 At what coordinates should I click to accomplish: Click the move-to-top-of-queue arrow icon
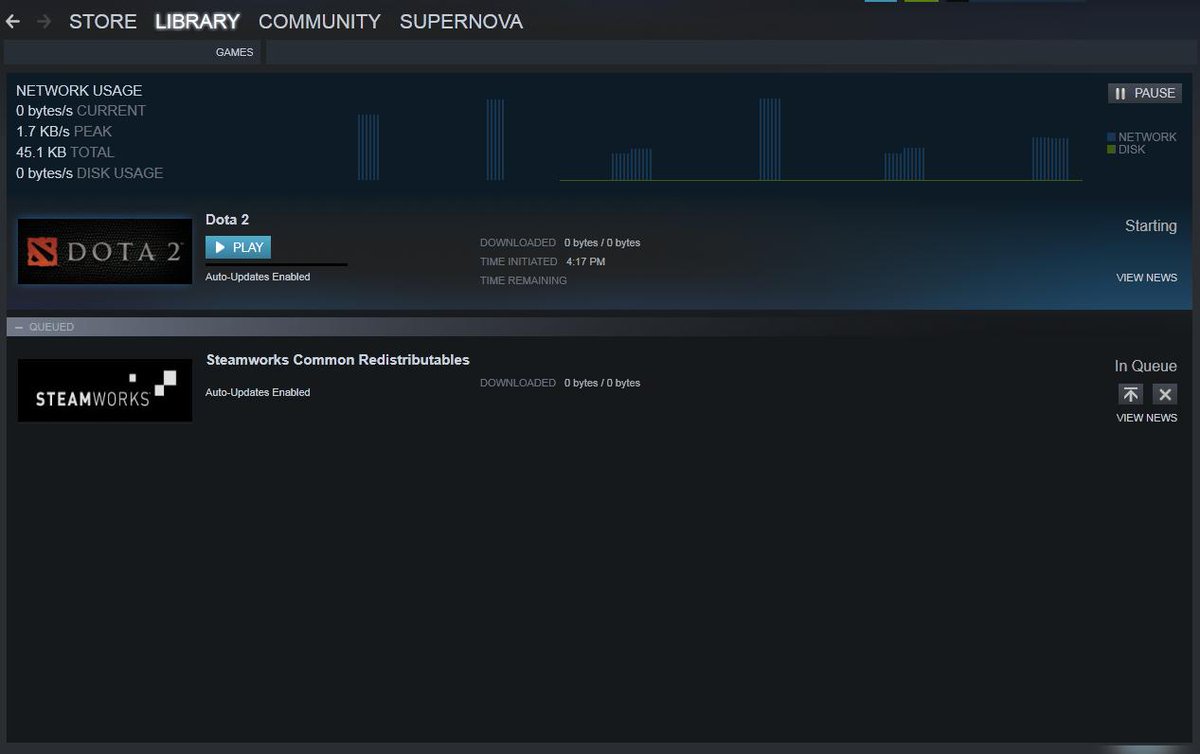click(1130, 394)
